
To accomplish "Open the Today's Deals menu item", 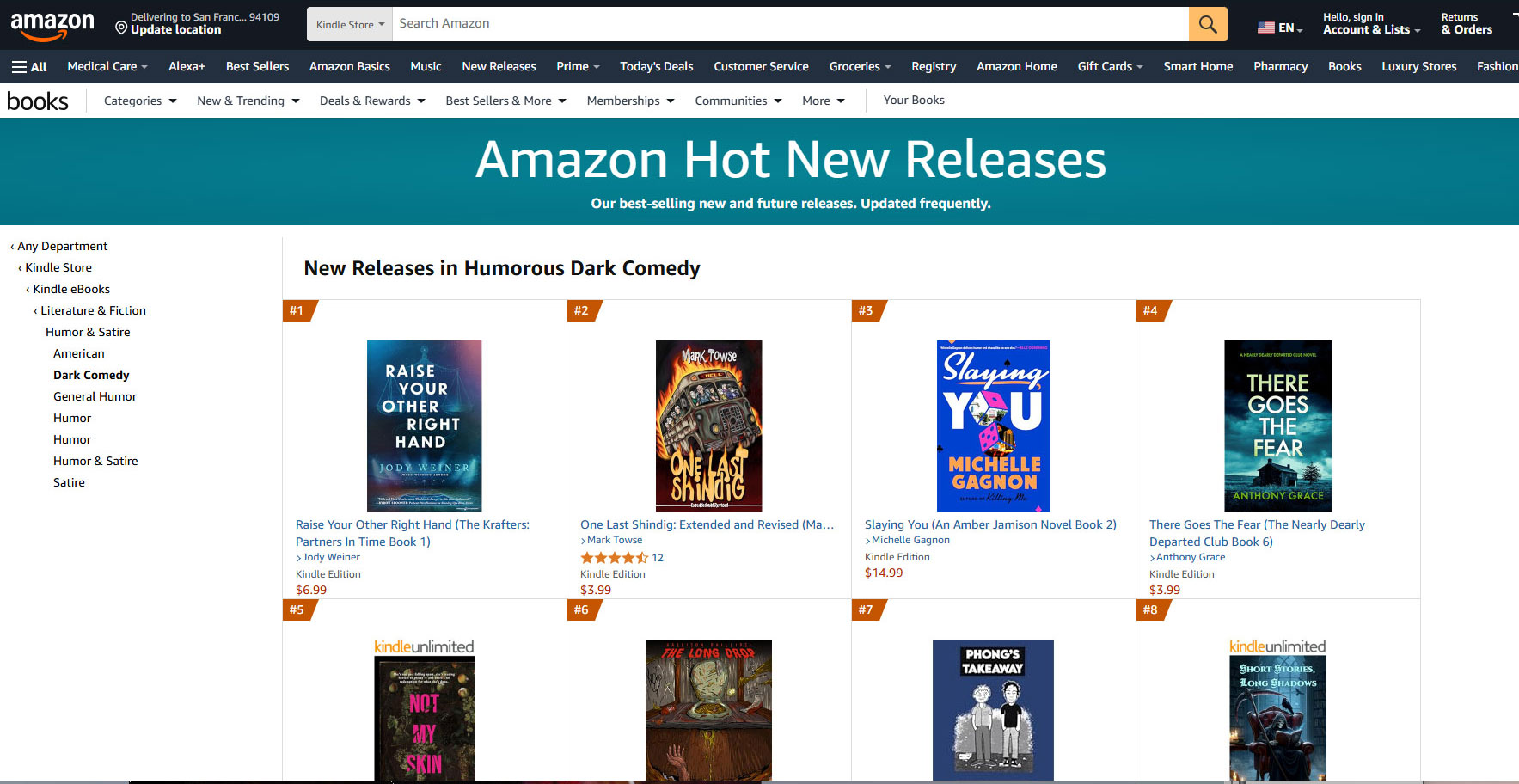I will click(x=656, y=66).
